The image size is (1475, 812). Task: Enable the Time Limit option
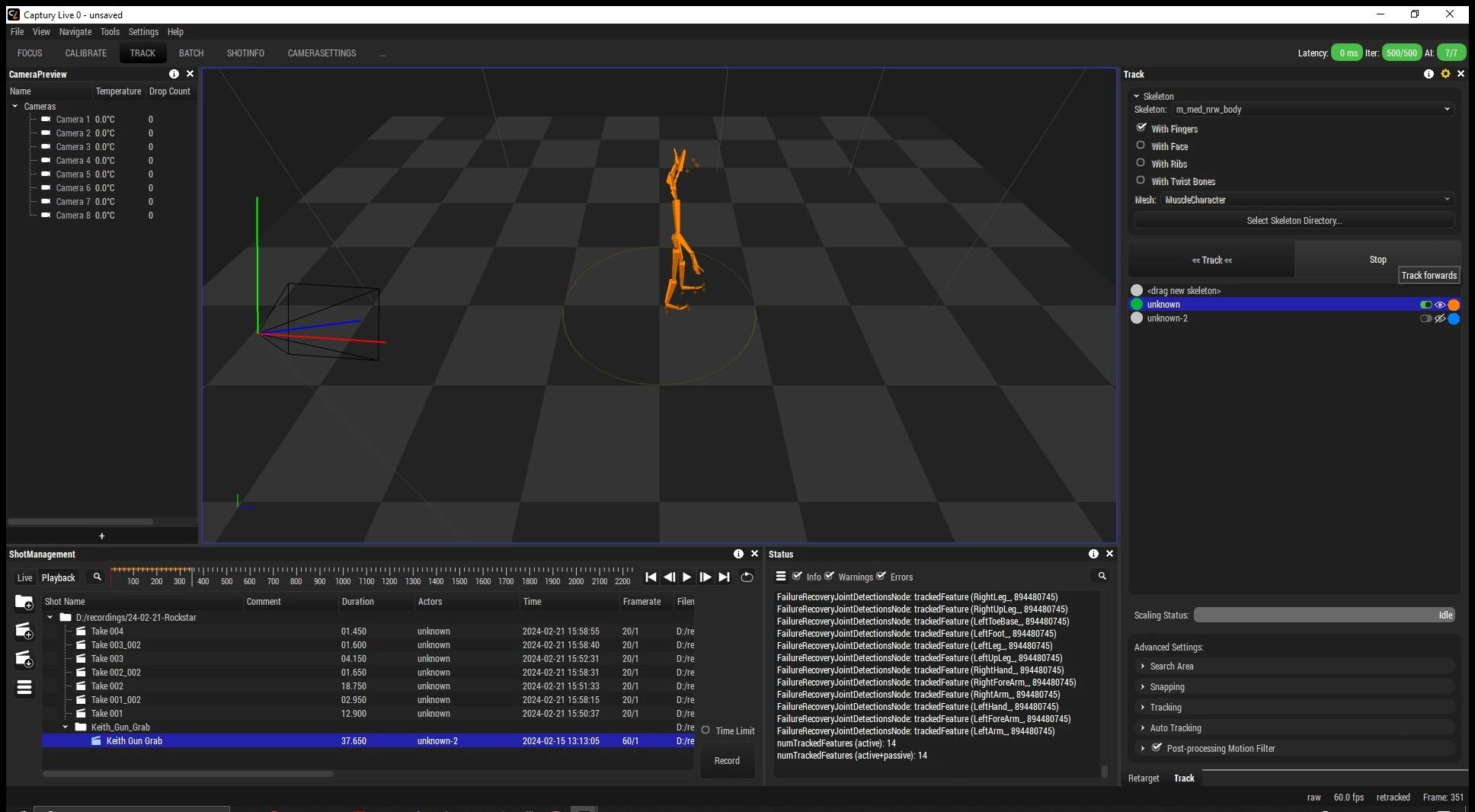coord(706,730)
